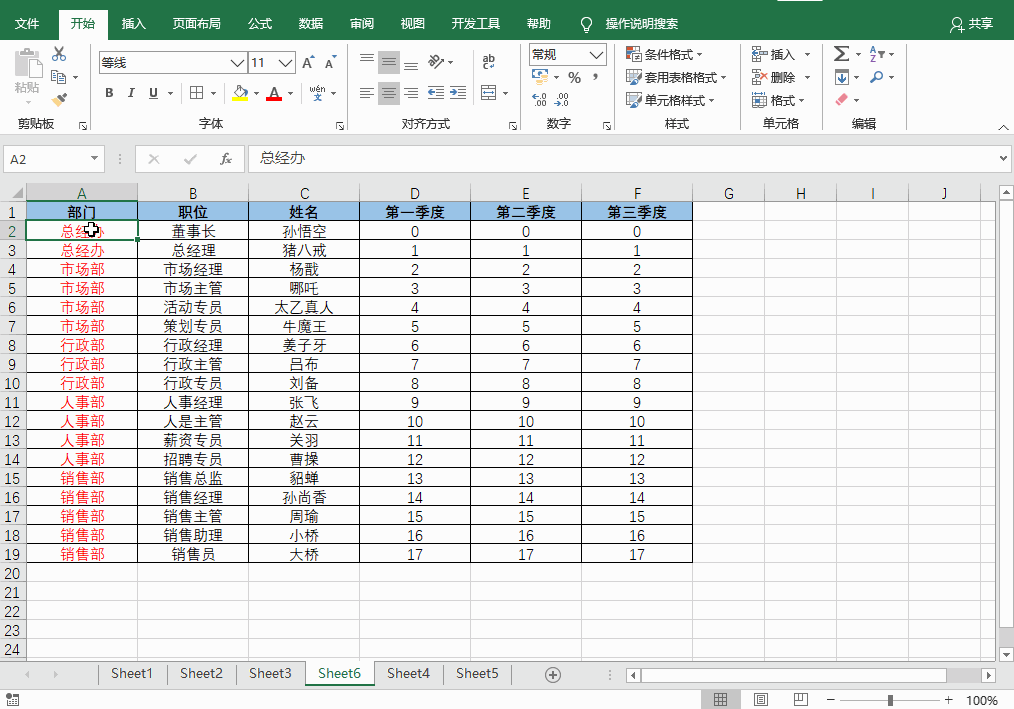Click the AutoSum sigma icon
The image size is (1014, 709).
tap(841, 54)
